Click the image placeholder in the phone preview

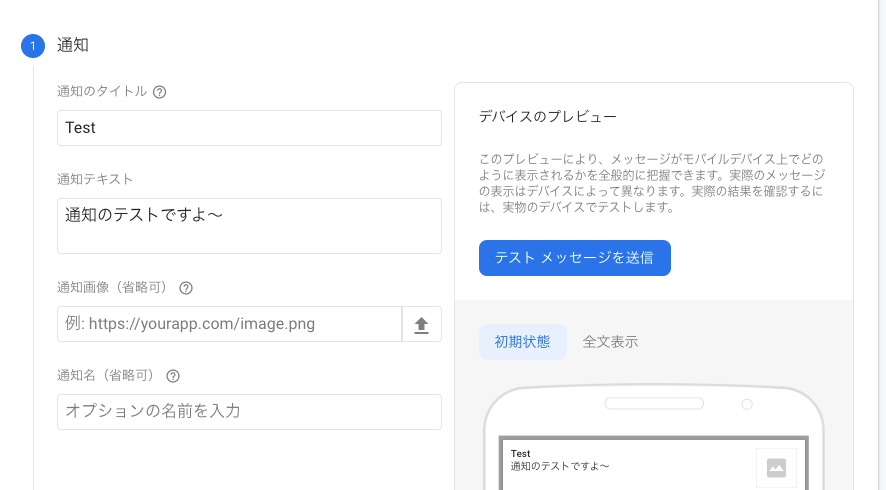tap(776, 468)
